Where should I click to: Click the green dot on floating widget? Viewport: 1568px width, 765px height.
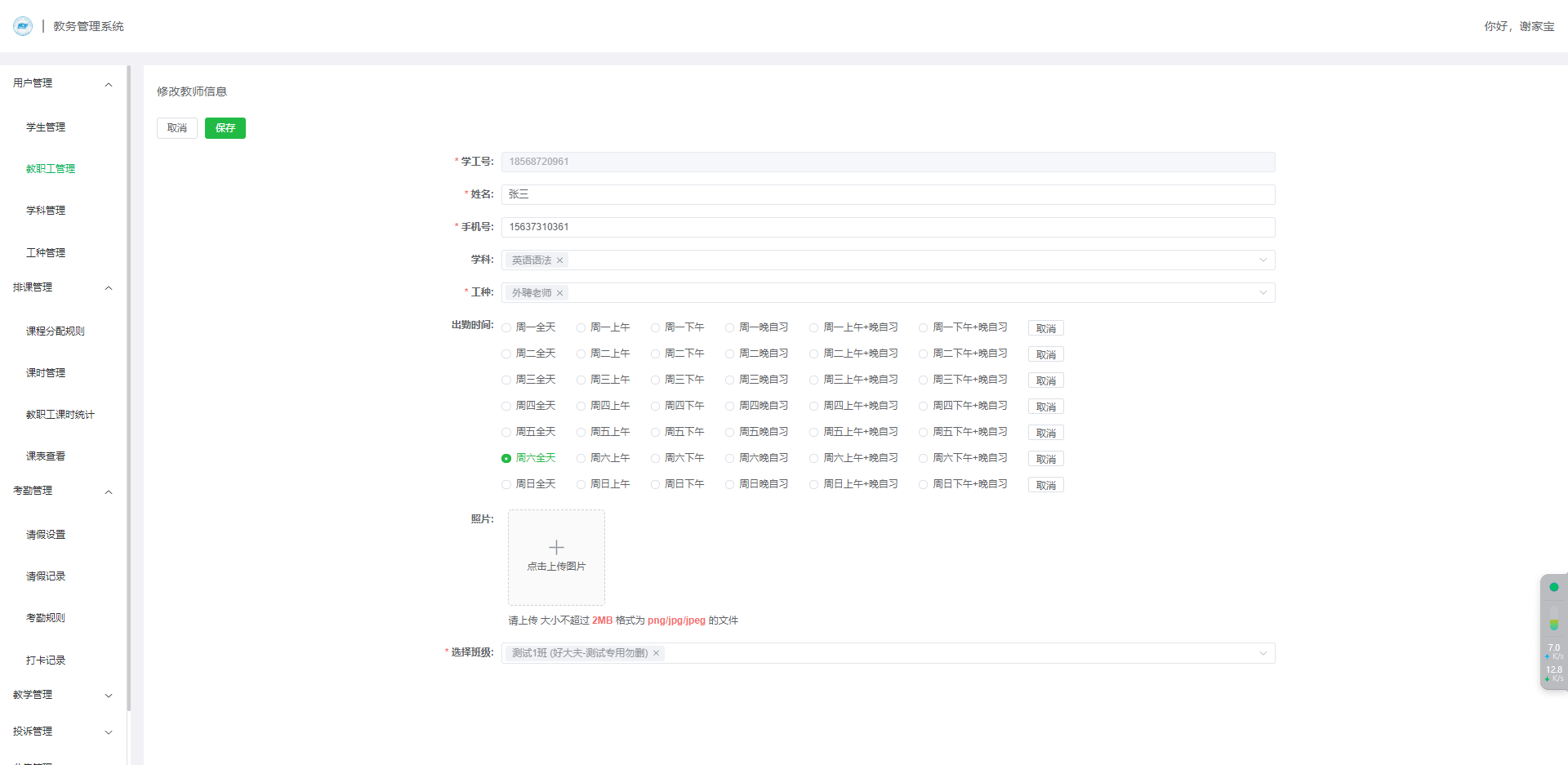tap(1554, 587)
